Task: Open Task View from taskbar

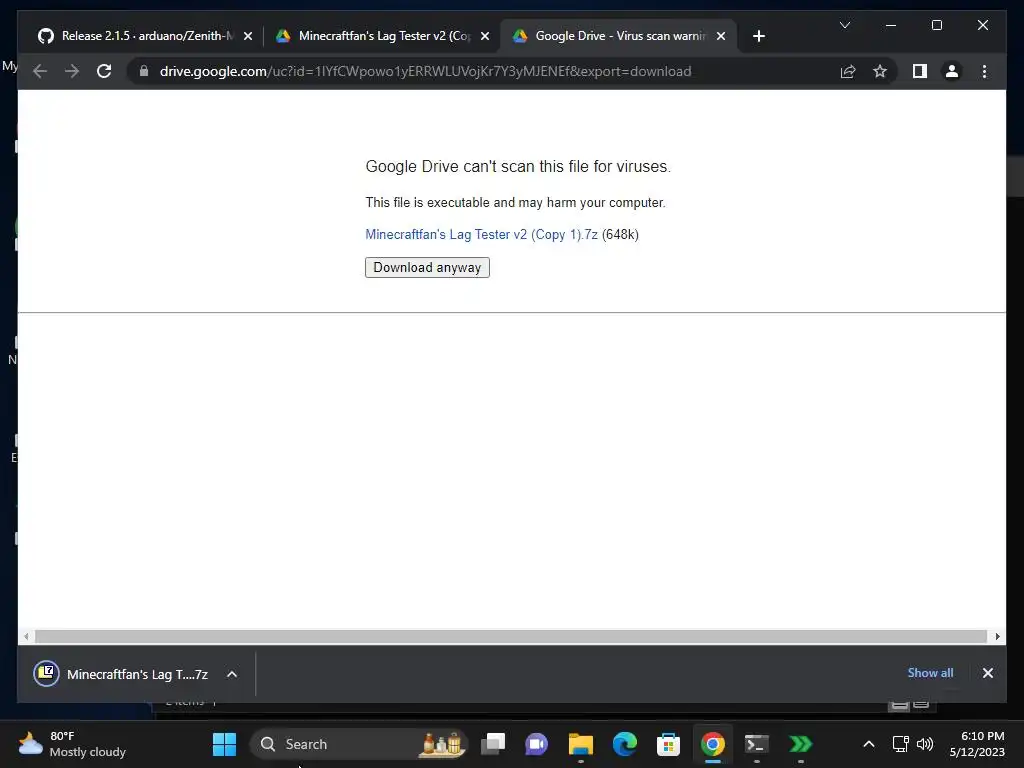Action: pyautogui.click(x=493, y=744)
